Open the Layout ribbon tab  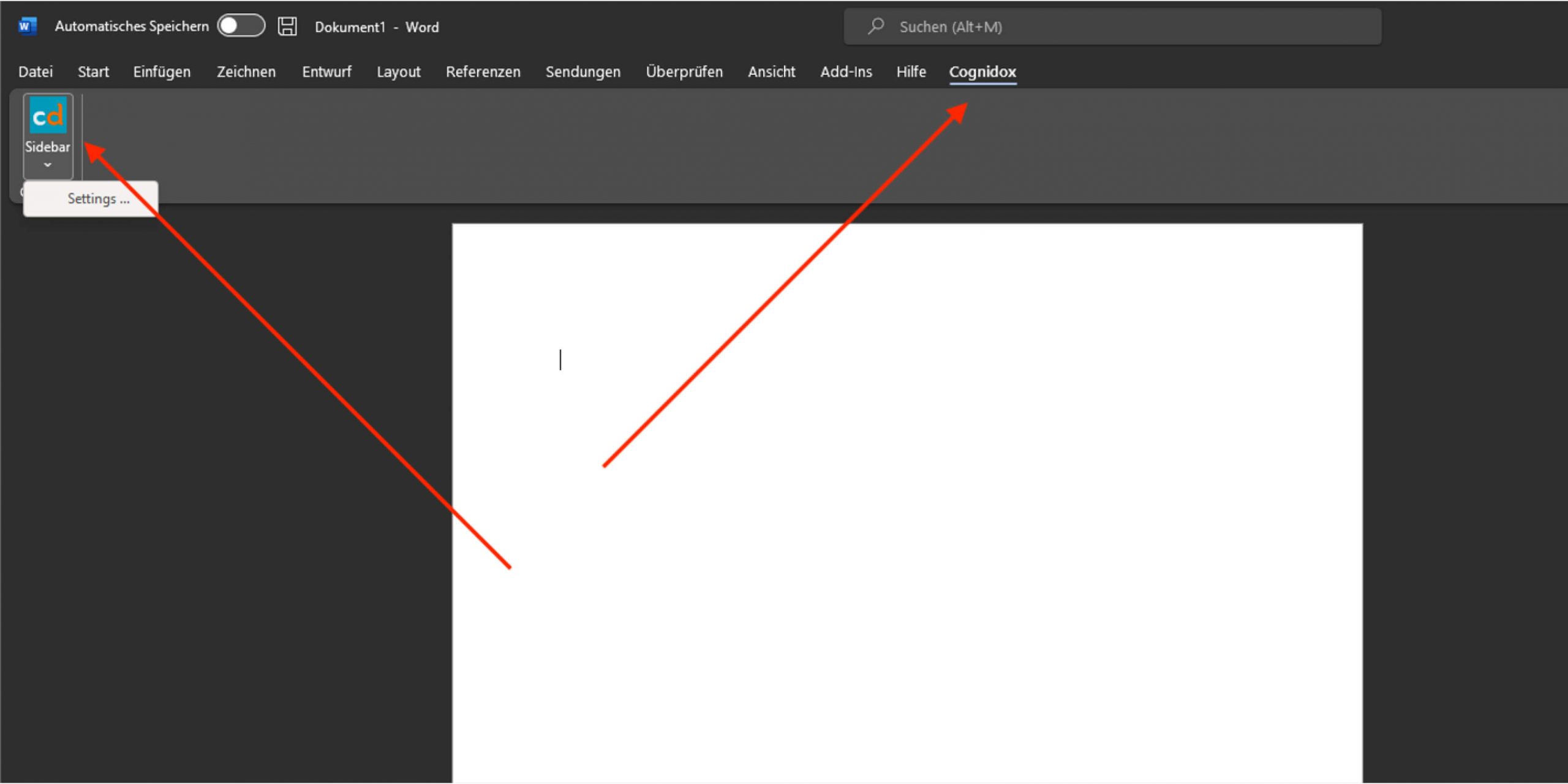point(398,72)
